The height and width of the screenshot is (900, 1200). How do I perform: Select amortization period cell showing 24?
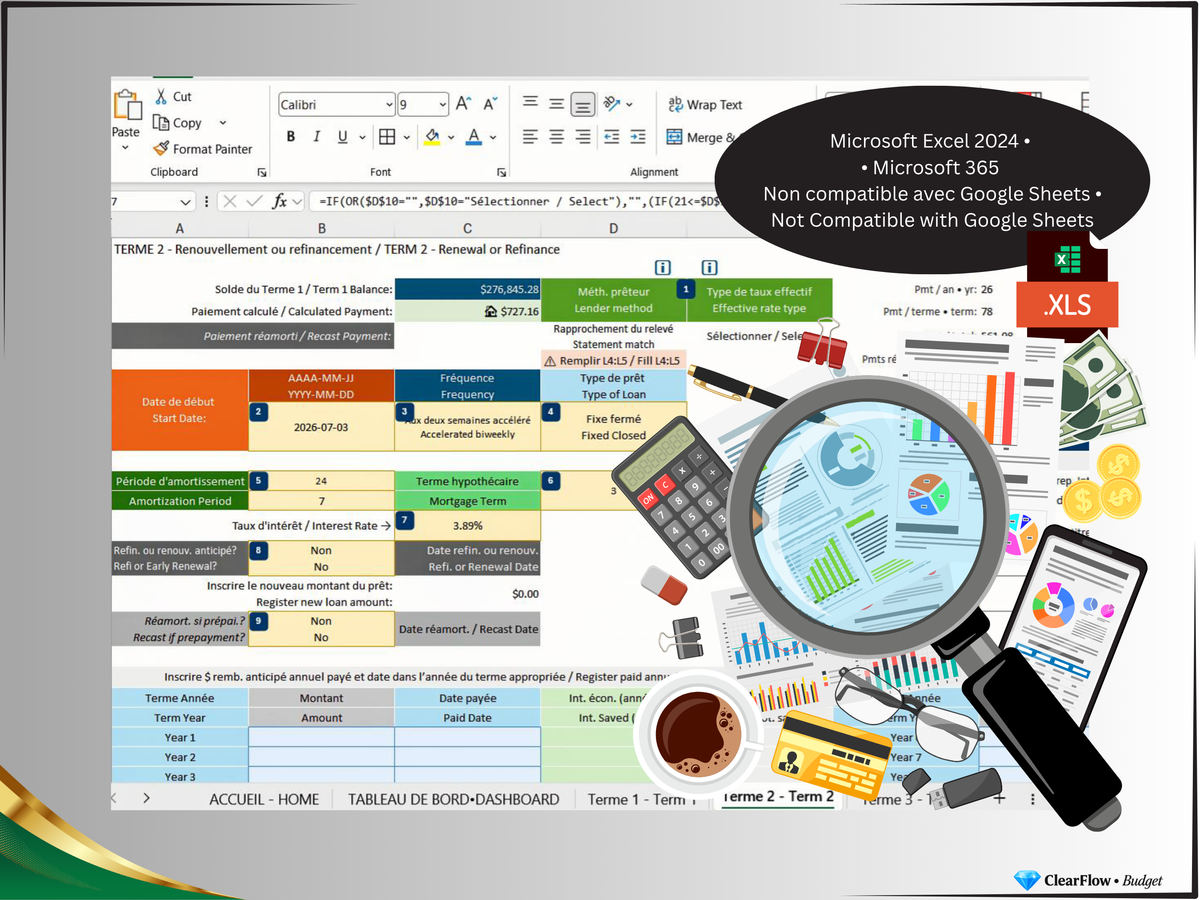tap(321, 481)
